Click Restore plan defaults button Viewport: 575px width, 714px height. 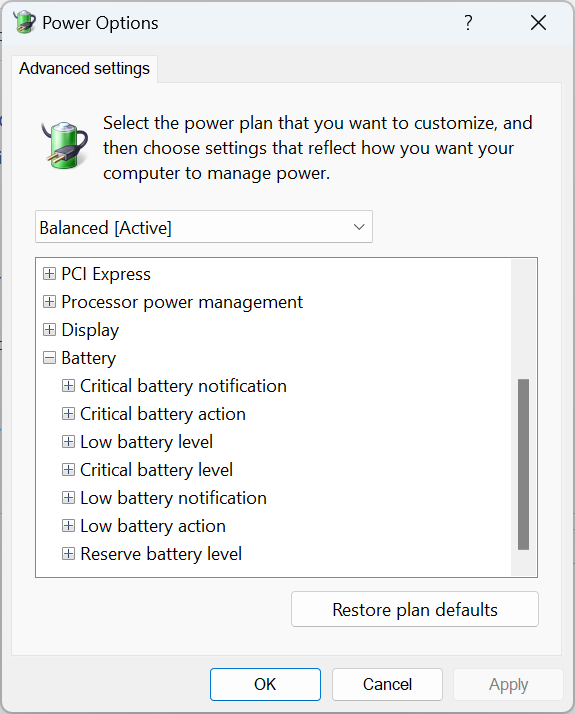415,609
